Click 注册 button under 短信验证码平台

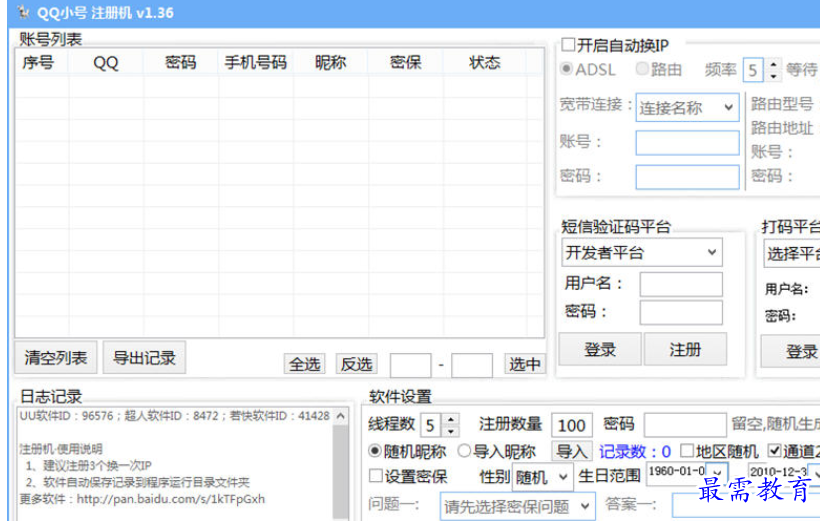[x=685, y=349]
